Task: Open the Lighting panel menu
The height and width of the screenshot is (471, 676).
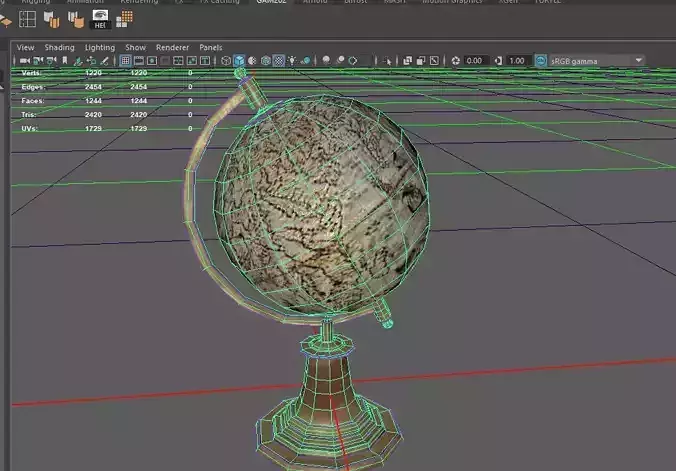Action: [100, 47]
